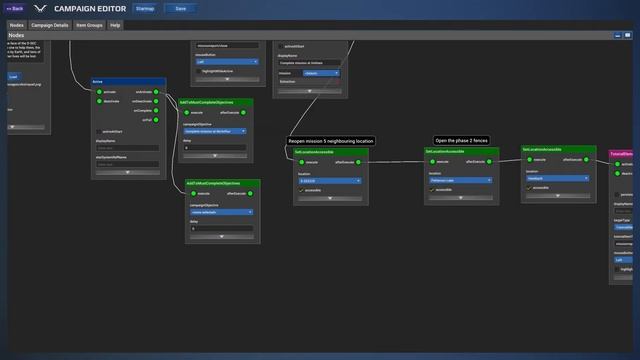Viewport: 640px width, 360px height.
Task: Open campaignObjective dropdown in upper AddToMustCompleteObjectives node
Action: click(x=215, y=131)
